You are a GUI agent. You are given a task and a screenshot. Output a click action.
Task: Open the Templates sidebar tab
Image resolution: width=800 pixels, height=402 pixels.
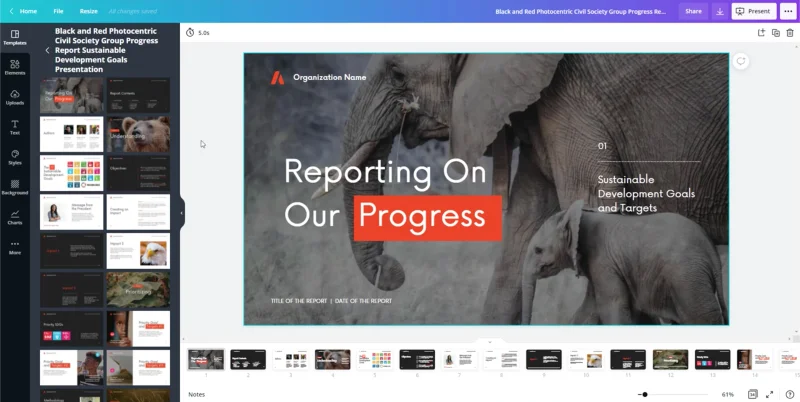click(15, 38)
